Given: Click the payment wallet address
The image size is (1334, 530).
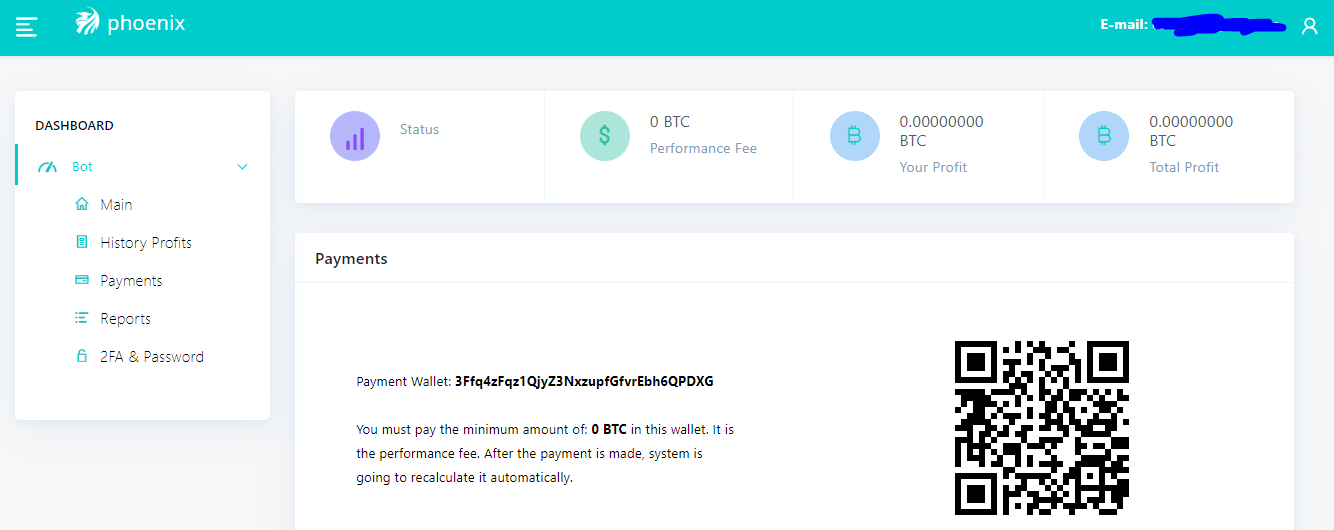Looking at the screenshot, I should pyautogui.click(x=584, y=381).
